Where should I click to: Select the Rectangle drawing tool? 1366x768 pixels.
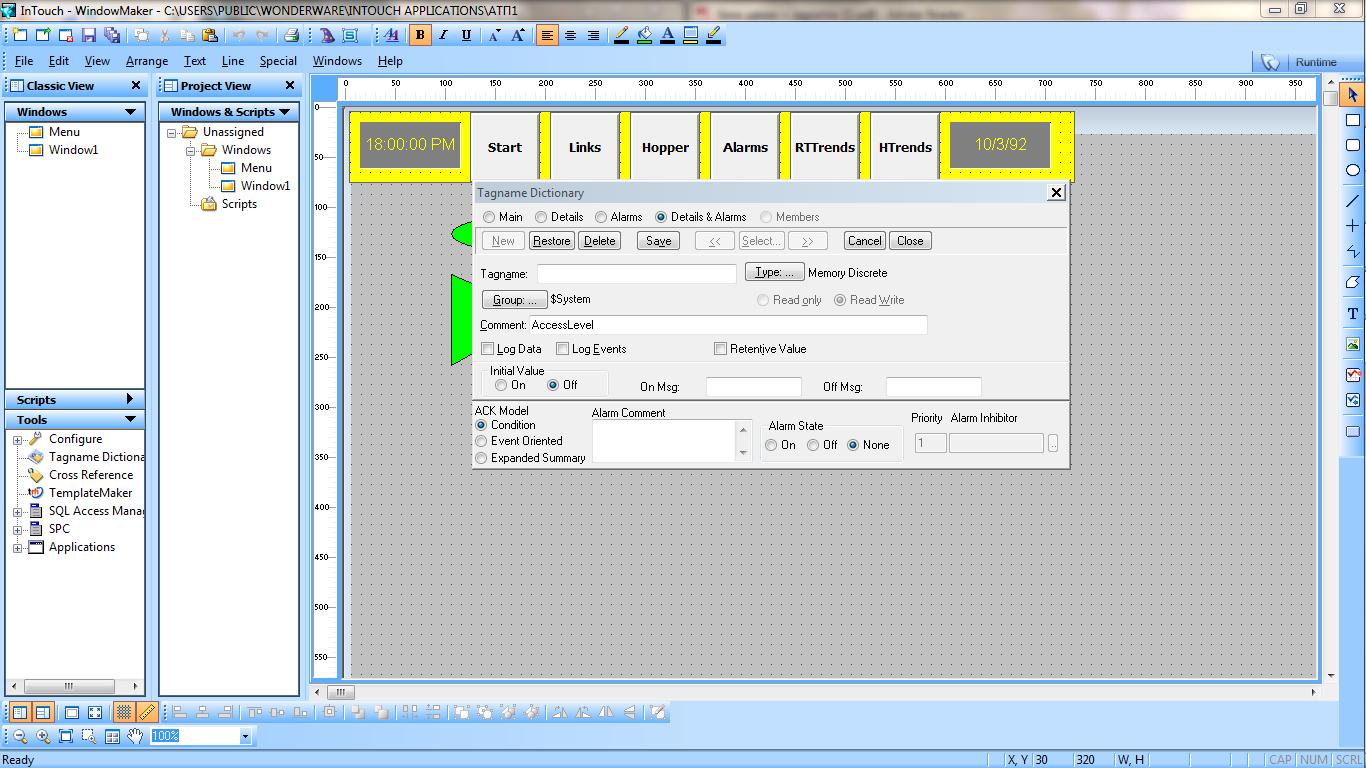point(1353,120)
